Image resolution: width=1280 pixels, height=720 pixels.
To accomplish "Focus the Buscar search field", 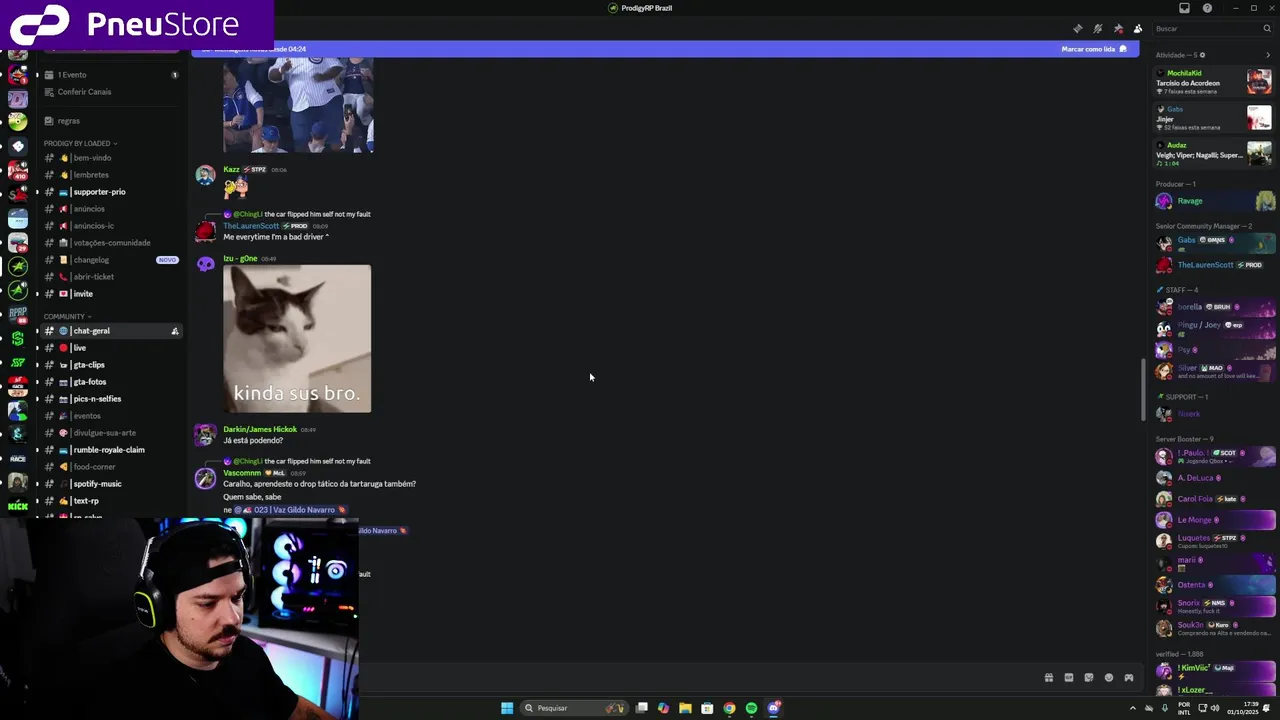I will click(1212, 29).
